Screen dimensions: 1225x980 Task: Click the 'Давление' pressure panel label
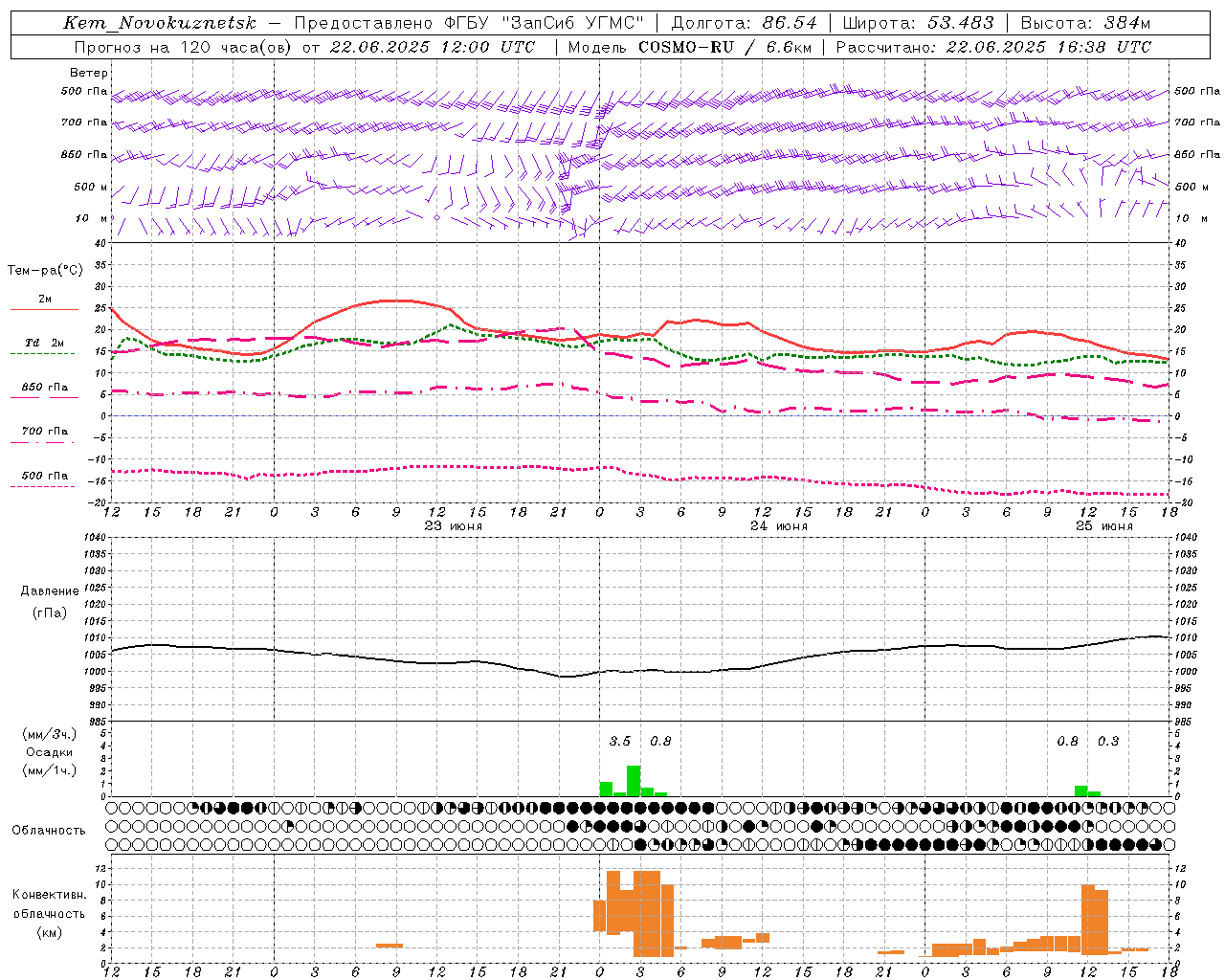point(50,591)
